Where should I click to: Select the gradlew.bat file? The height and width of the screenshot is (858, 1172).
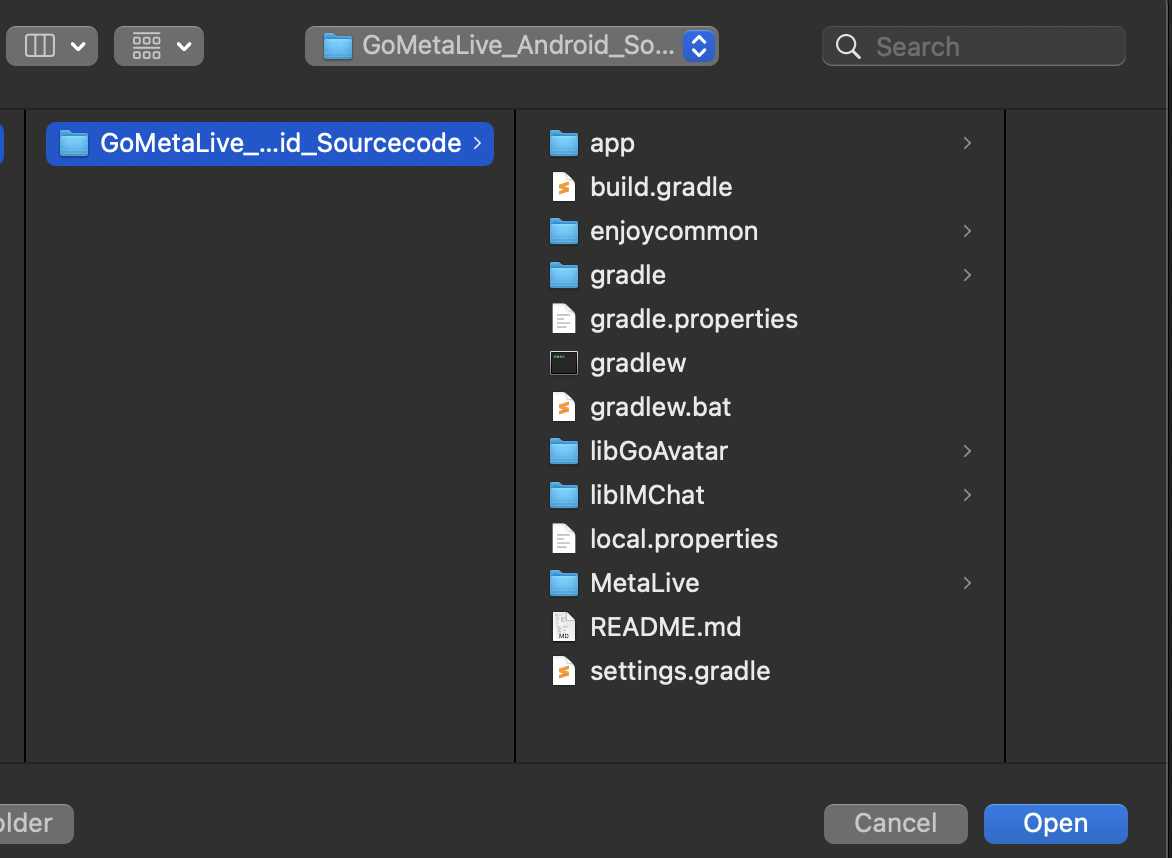[x=660, y=407]
